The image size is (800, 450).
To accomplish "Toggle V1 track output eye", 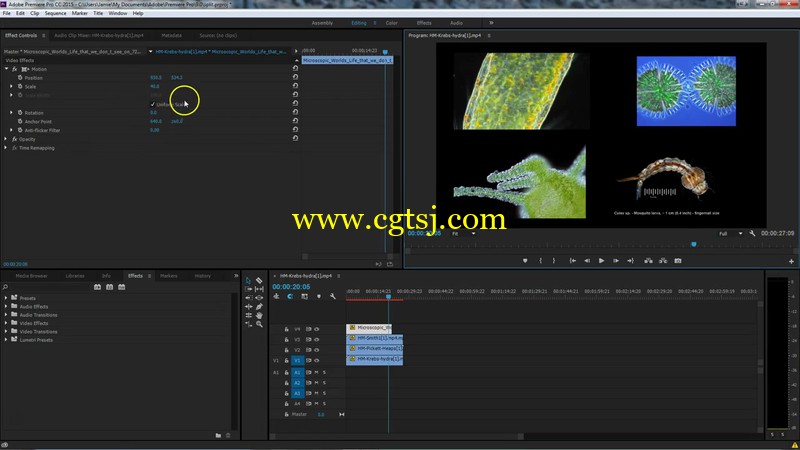I will point(317,360).
